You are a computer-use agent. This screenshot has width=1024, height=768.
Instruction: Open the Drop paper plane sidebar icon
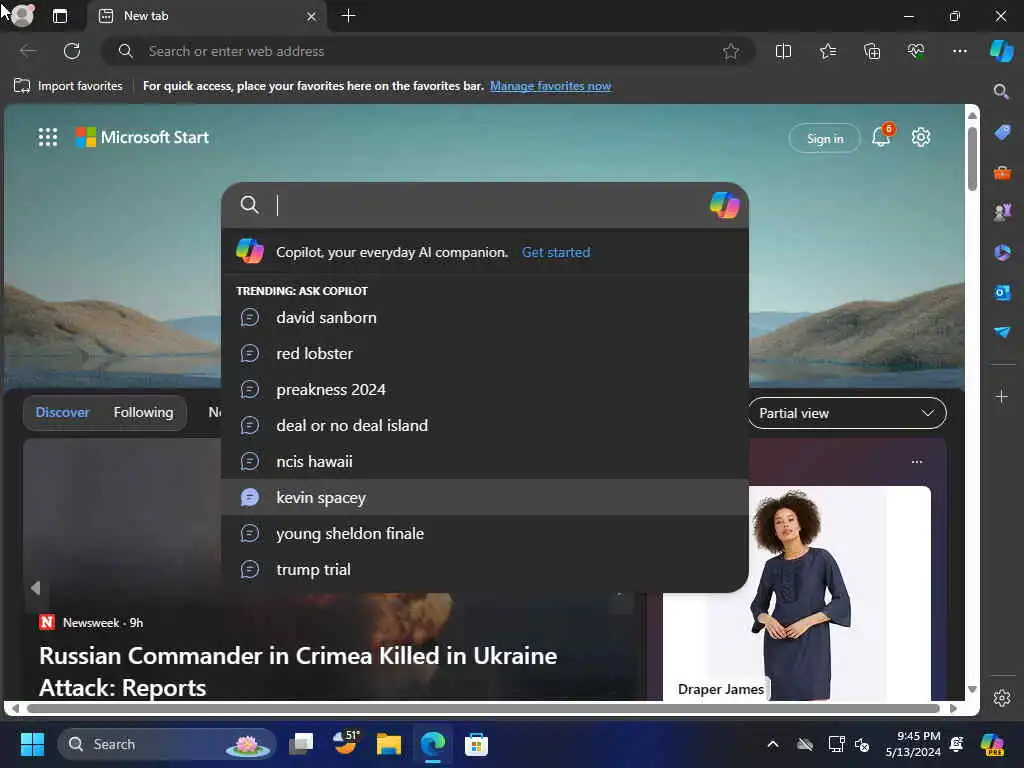coord(1002,332)
